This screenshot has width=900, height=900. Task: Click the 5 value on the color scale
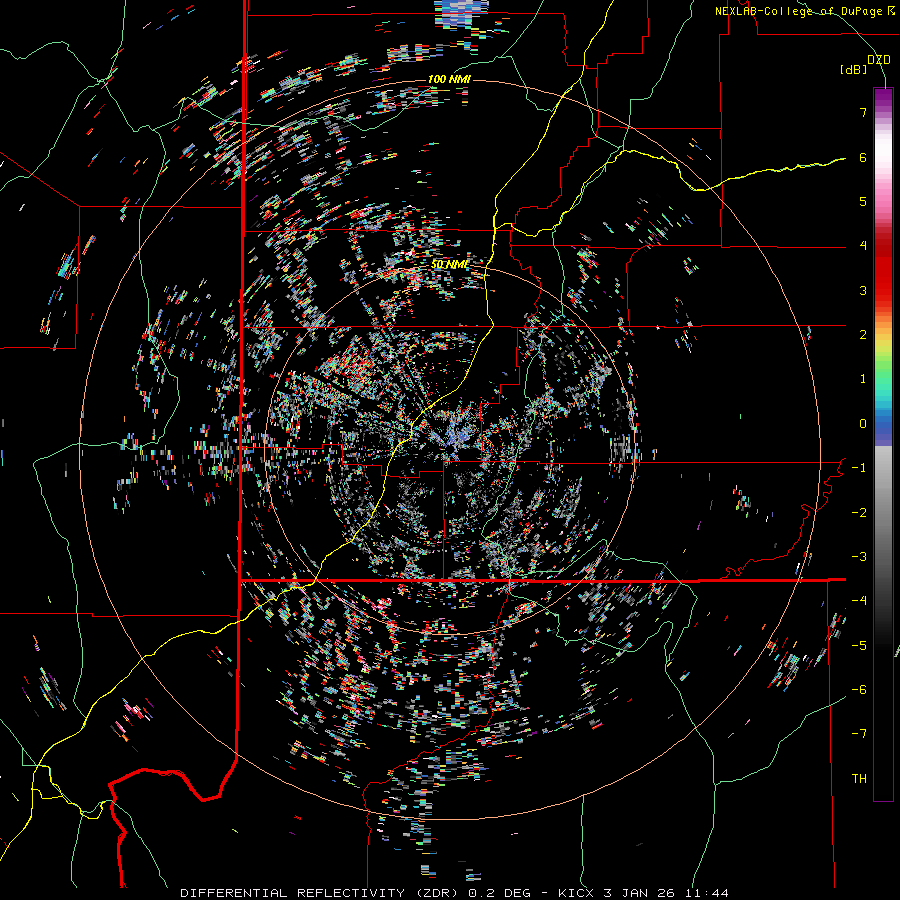tap(863, 201)
